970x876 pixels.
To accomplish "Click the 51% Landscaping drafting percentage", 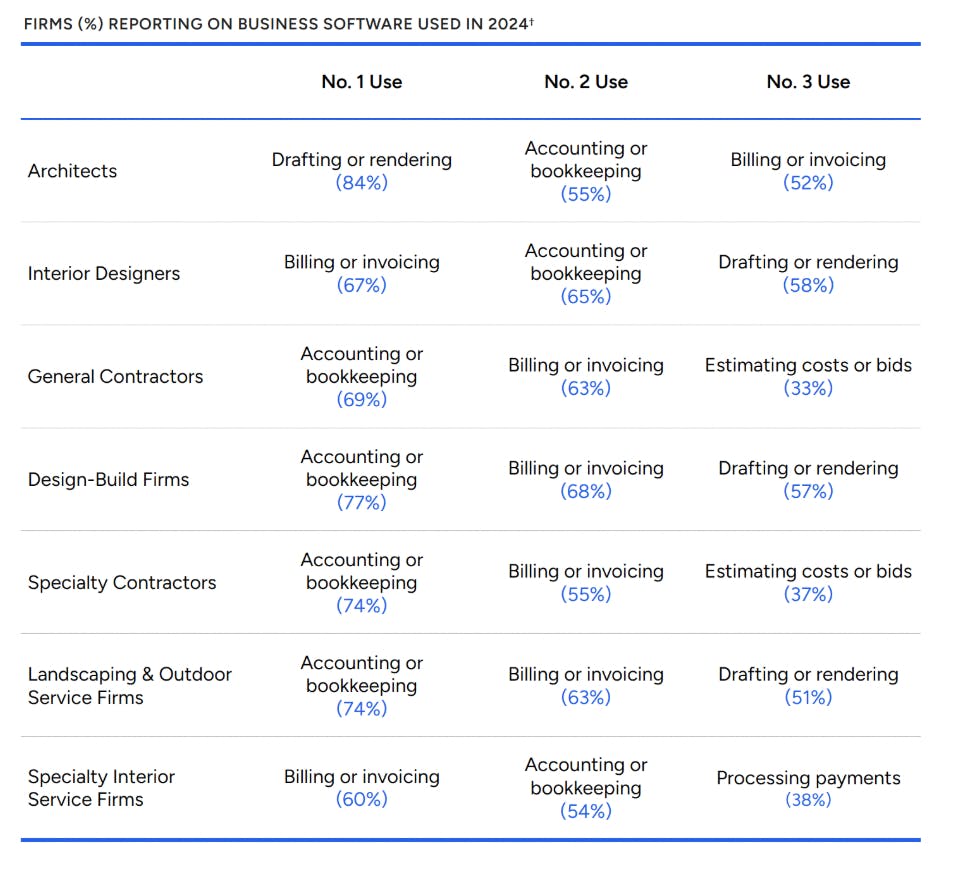I will [x=808, y=697].
